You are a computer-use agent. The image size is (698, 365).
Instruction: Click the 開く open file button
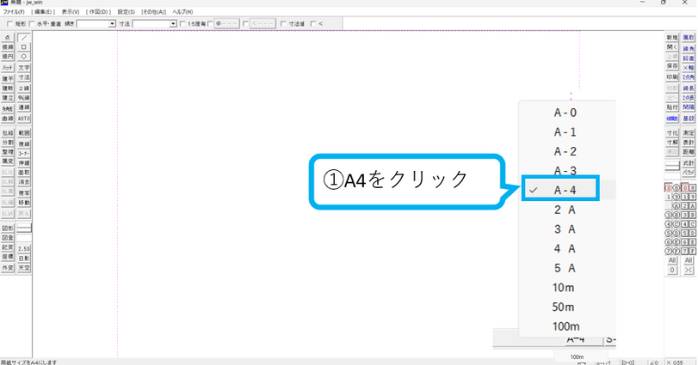coord(672,47)
